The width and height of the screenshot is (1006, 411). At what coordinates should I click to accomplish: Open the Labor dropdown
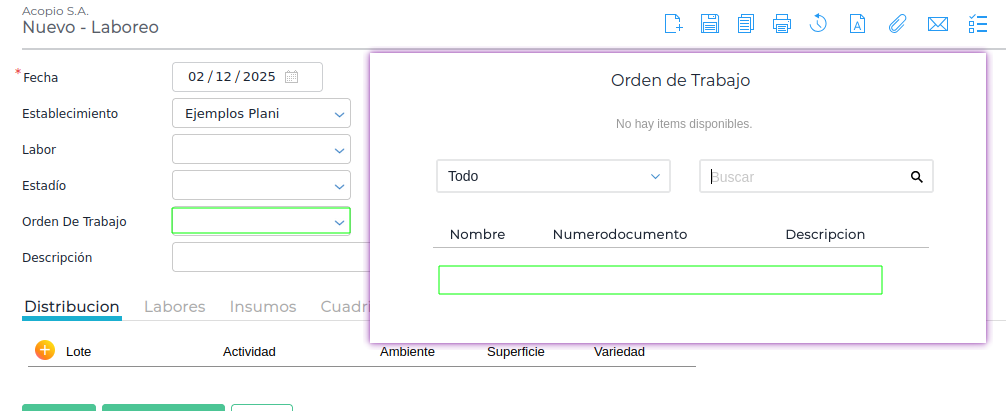(x=339, y=150)
